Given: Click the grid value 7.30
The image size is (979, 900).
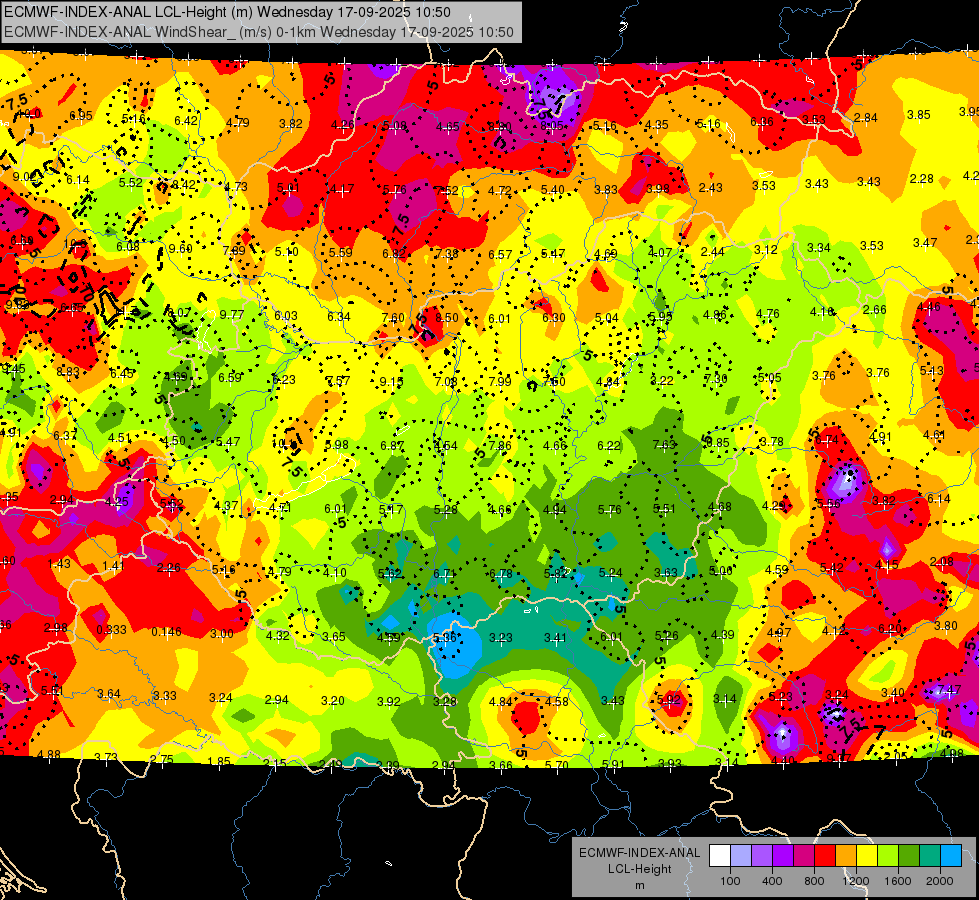Looking at the screenshot, I should 716,378.
